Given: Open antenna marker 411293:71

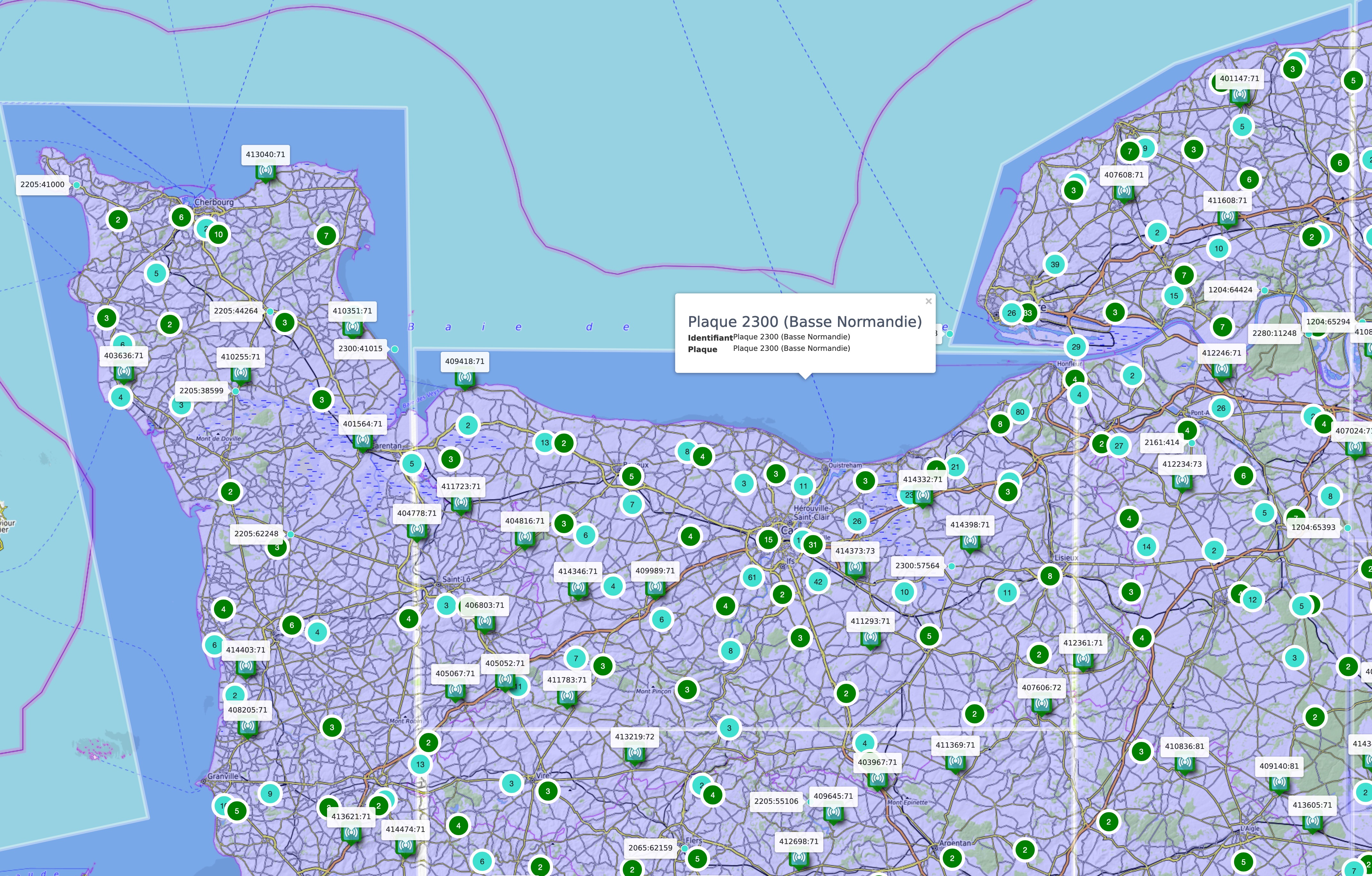Looking at the screenshot, I should click(x=870, y=638).
